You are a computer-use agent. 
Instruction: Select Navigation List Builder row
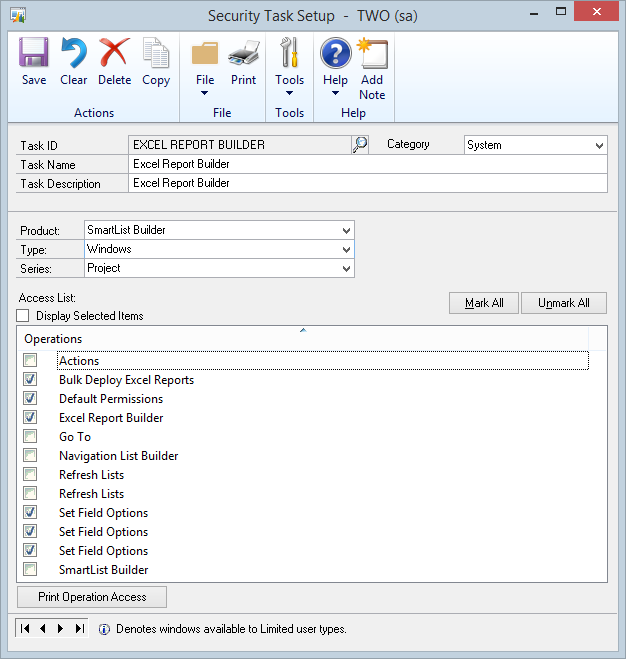pos(322,456)
